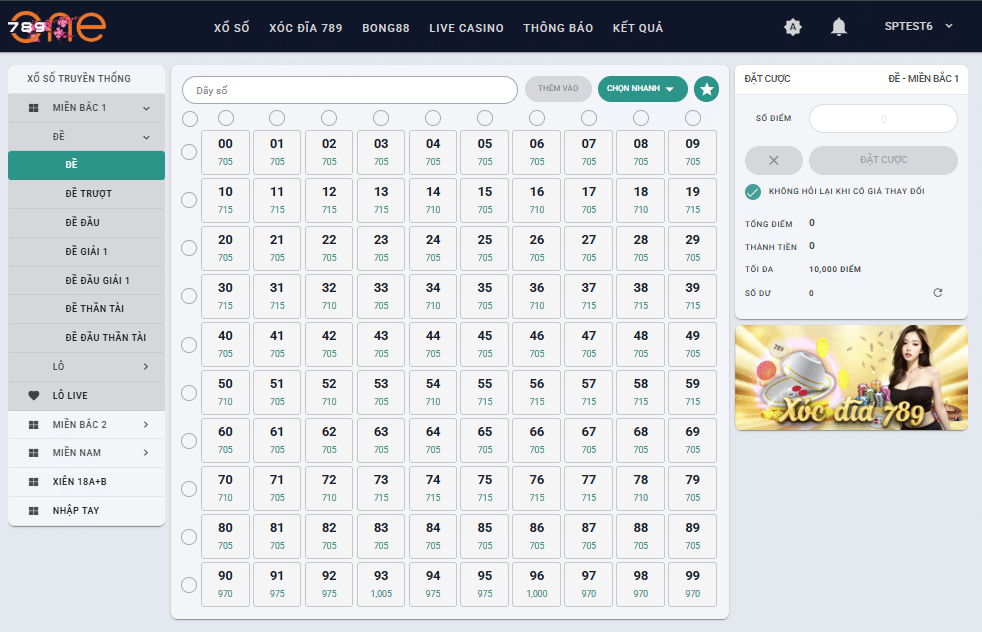
Task: Click the star favorites button
Action: click(x=706, y=89)
